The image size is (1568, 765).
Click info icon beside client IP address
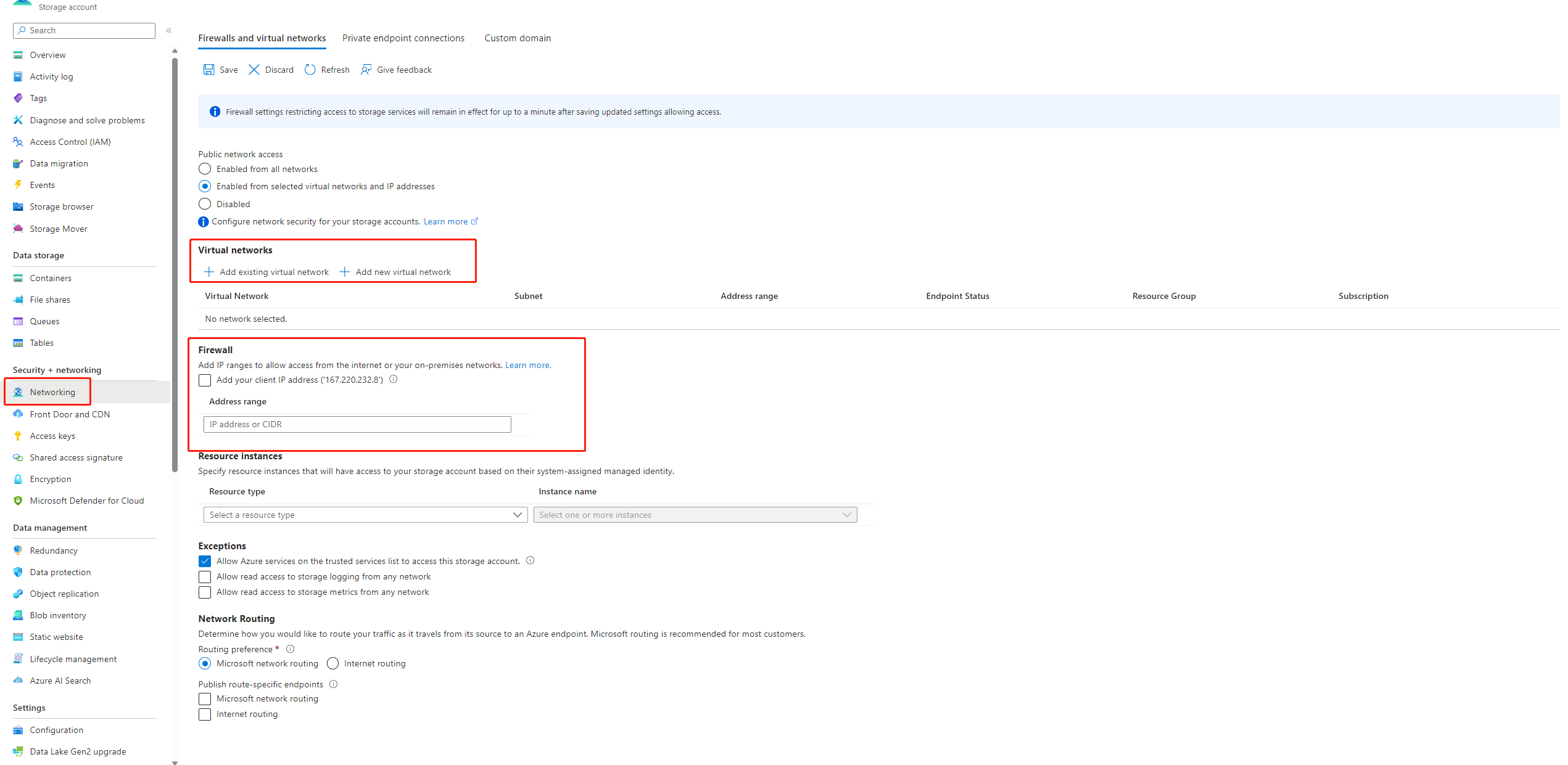point(394,379)
